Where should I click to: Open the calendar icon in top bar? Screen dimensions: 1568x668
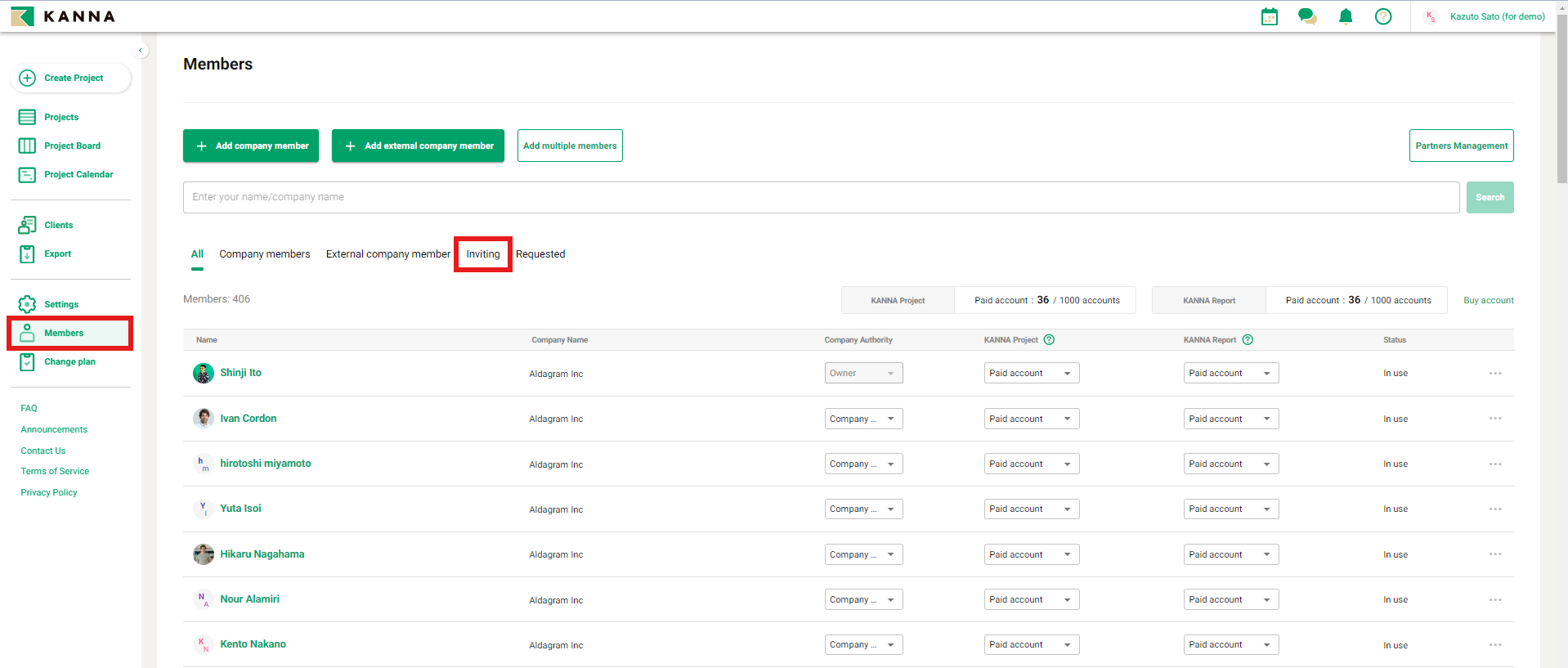[x=1269, y=16]
